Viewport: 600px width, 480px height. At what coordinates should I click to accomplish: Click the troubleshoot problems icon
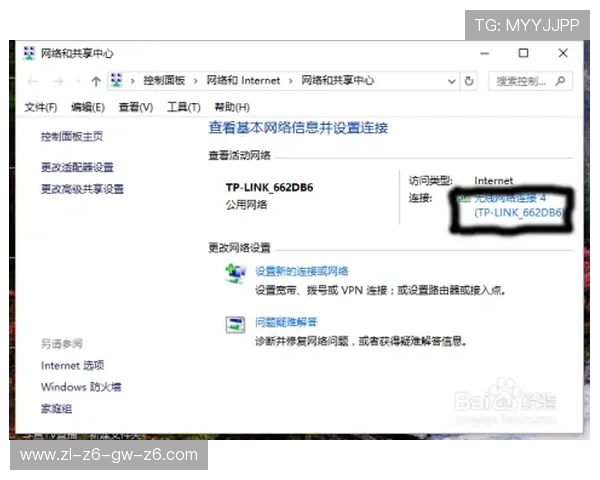[235, 325]
